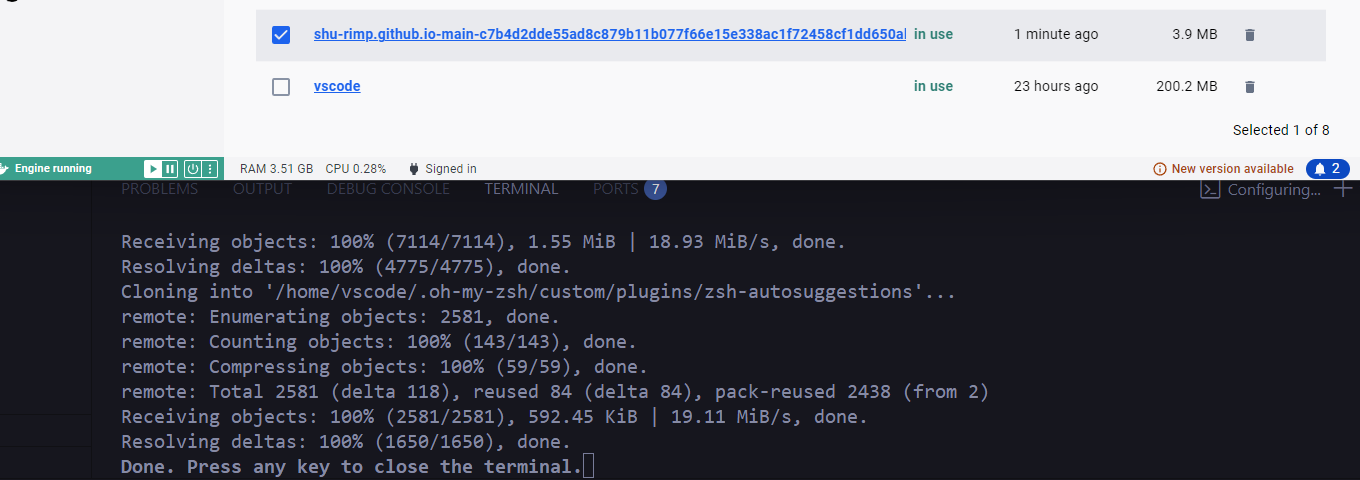This screenshot has width=1360, height=480.
Task: Check the vscode volume checkbox
Action: click(281, 87)
